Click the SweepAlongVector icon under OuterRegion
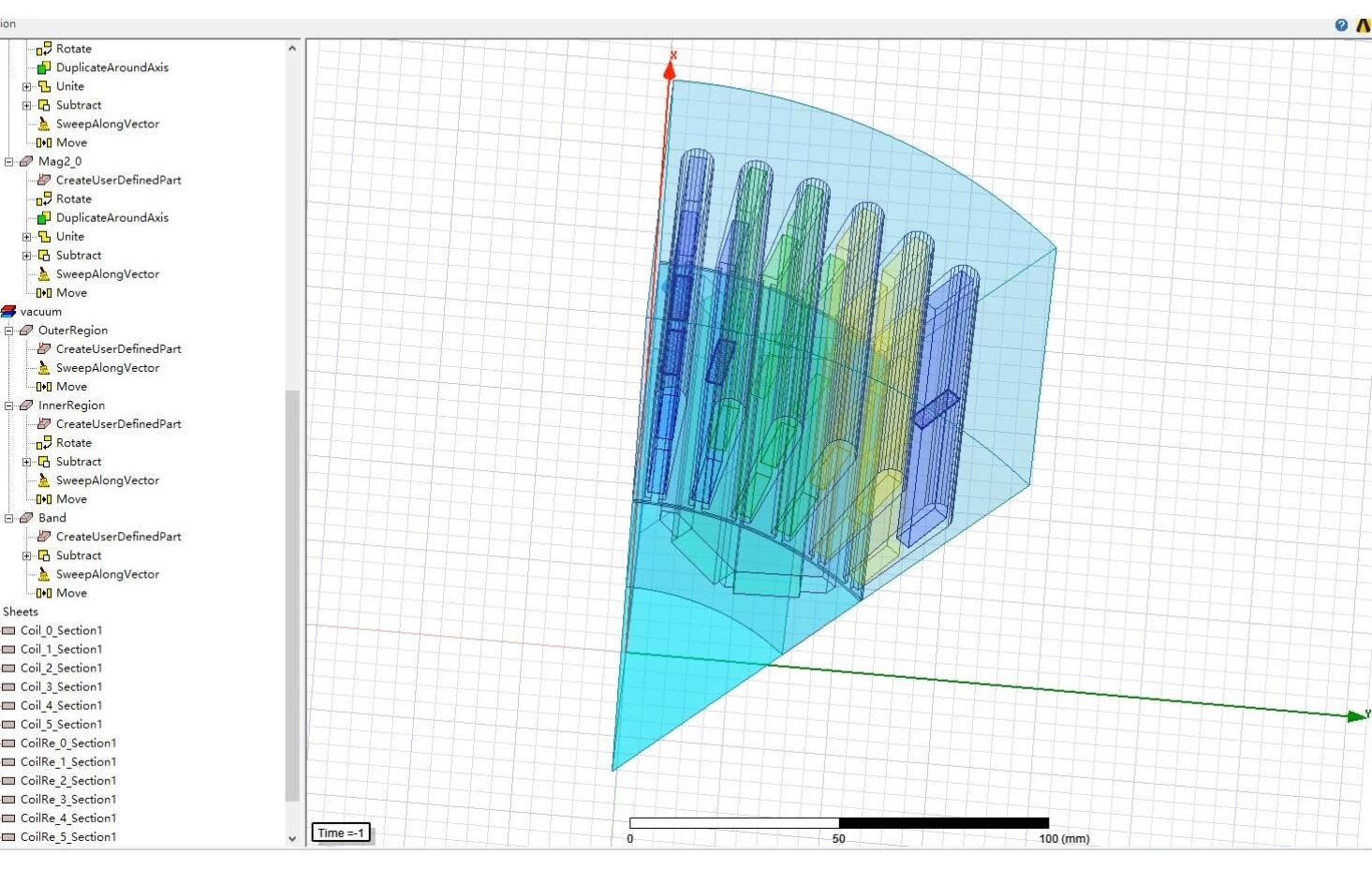This screenshot has height=870, width=1372. pyautogui.click(x=44, y=367)
